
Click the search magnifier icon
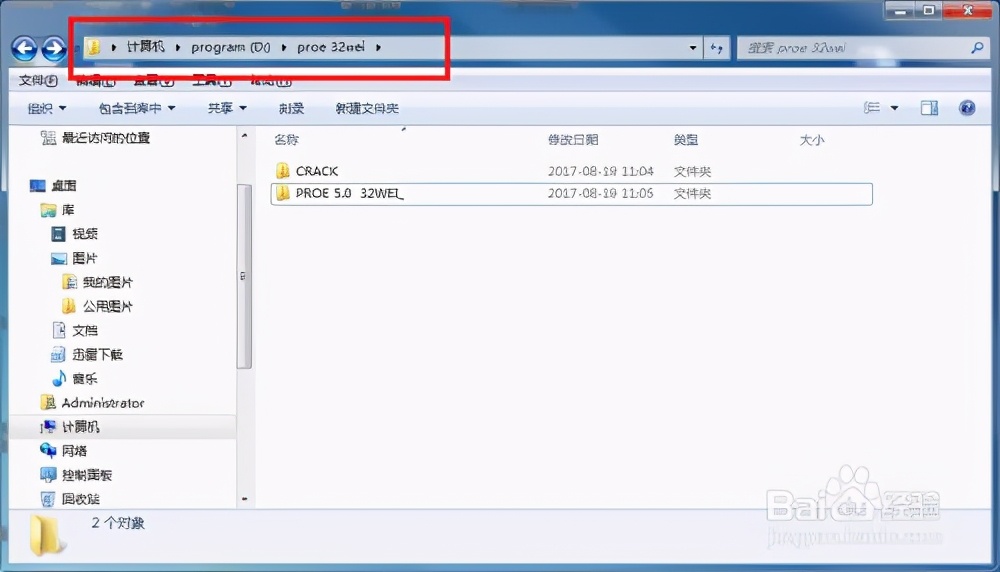[x=977, y=47]
